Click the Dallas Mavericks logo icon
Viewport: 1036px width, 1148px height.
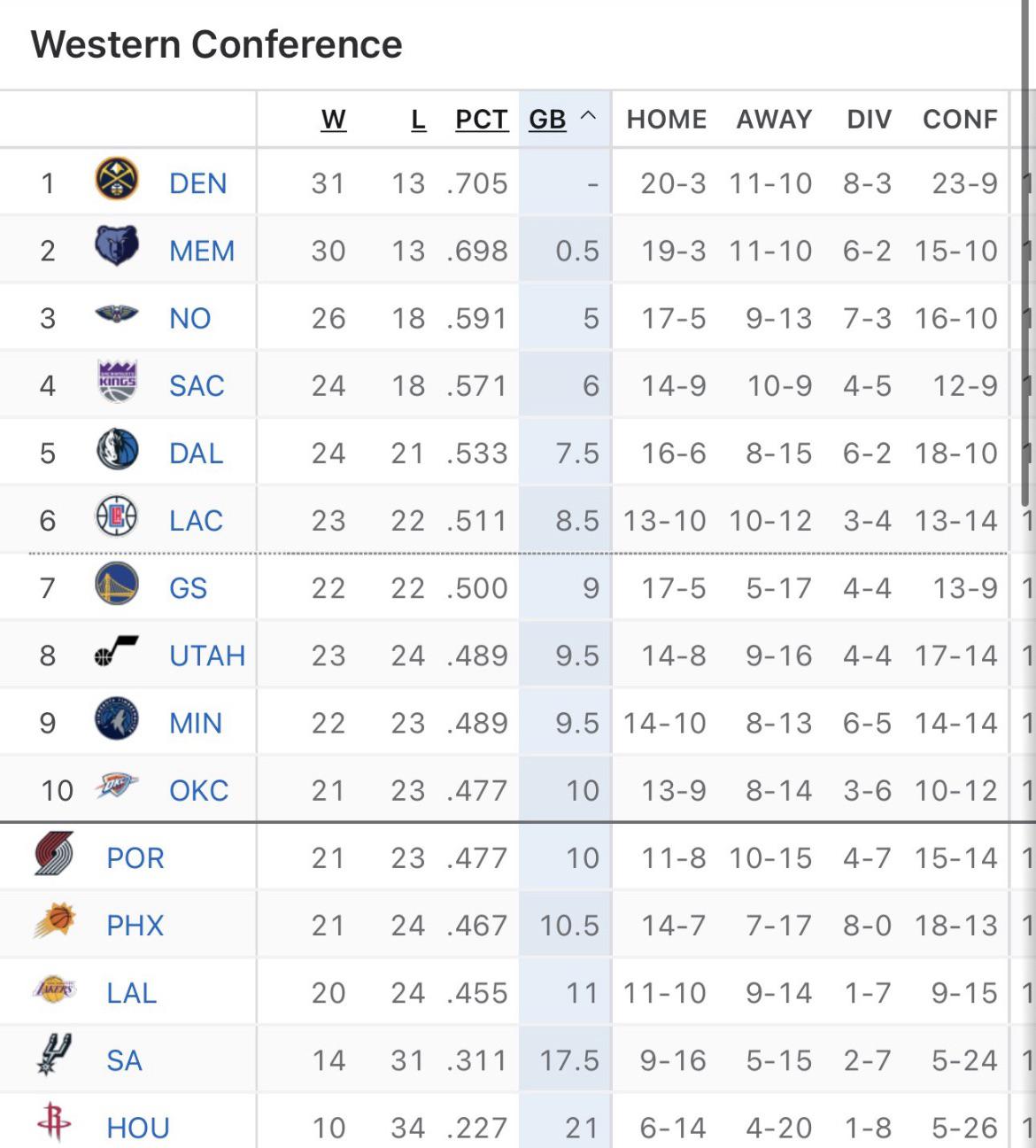(116, 450)
